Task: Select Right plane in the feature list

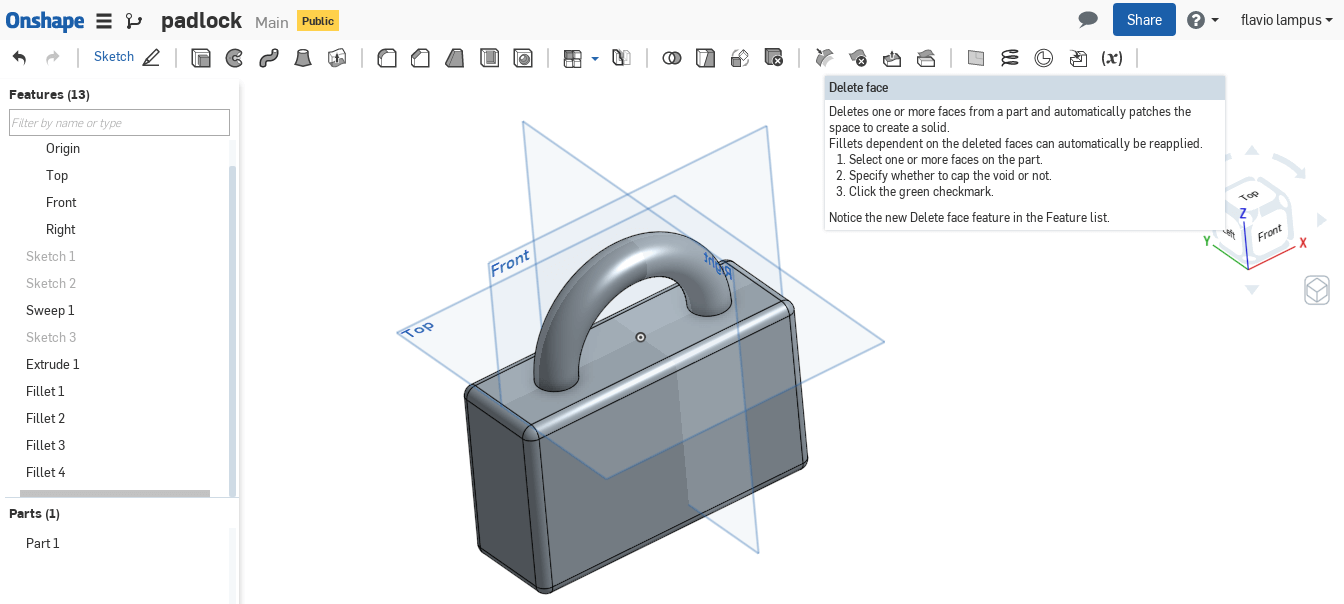Action: 61,229
